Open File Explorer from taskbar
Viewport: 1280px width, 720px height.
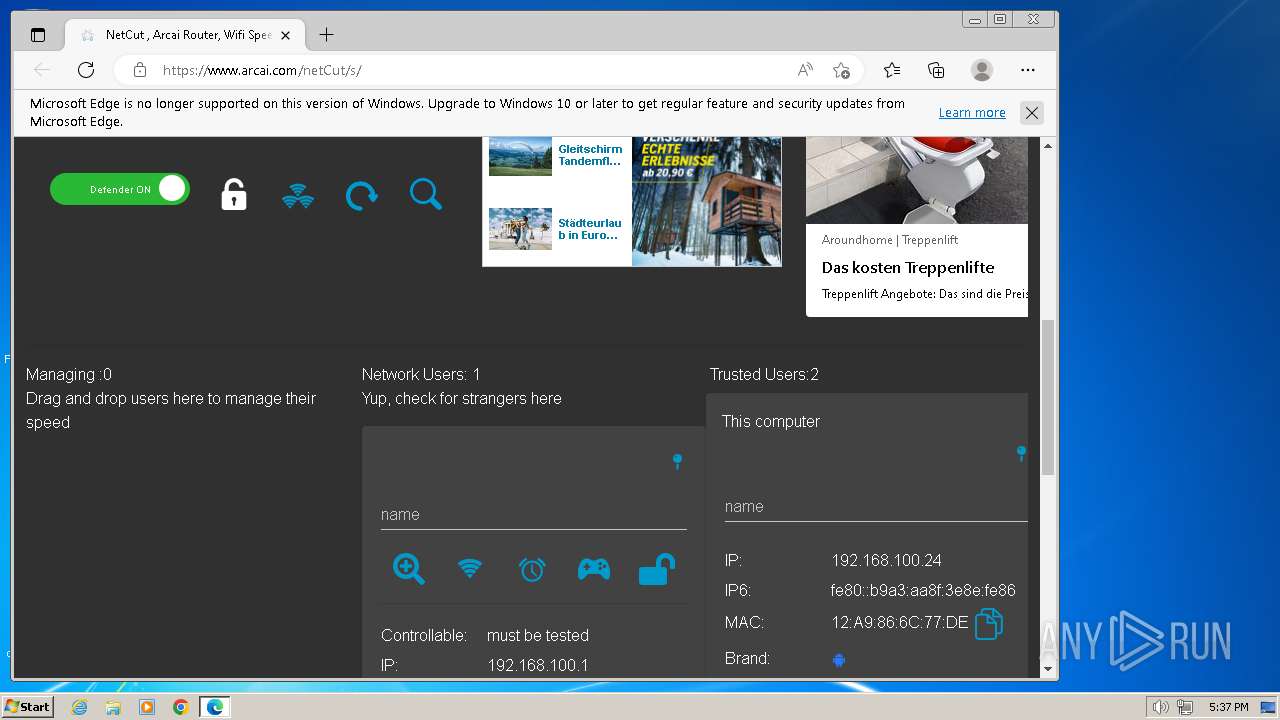point(113,707)
